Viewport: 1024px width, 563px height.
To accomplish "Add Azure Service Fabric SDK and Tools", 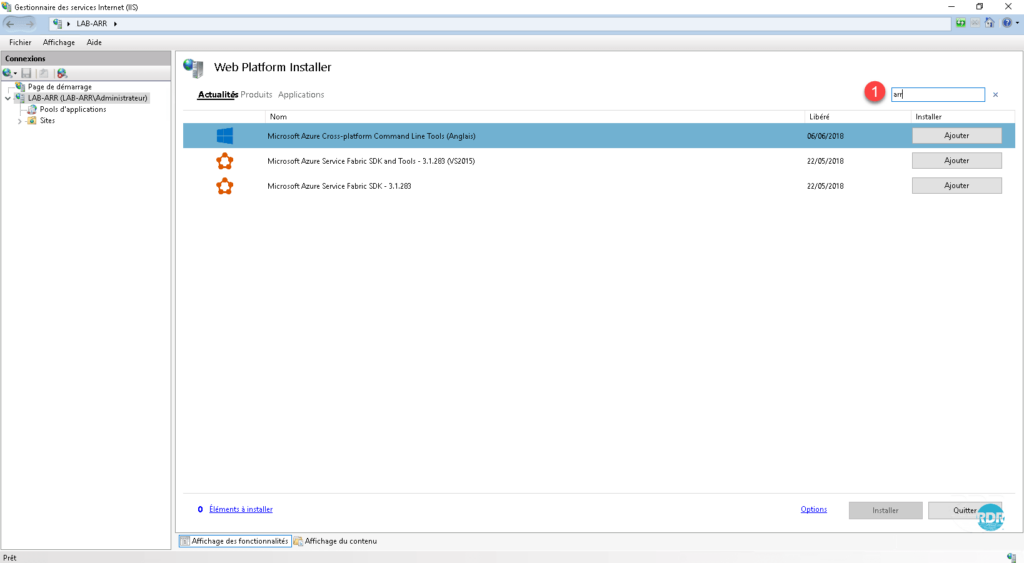I will pos(957,161).
